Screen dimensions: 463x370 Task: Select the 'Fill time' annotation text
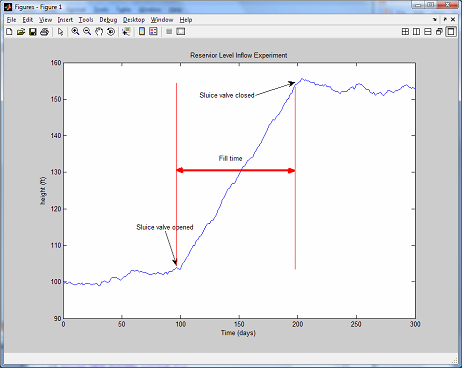(230, 158)
